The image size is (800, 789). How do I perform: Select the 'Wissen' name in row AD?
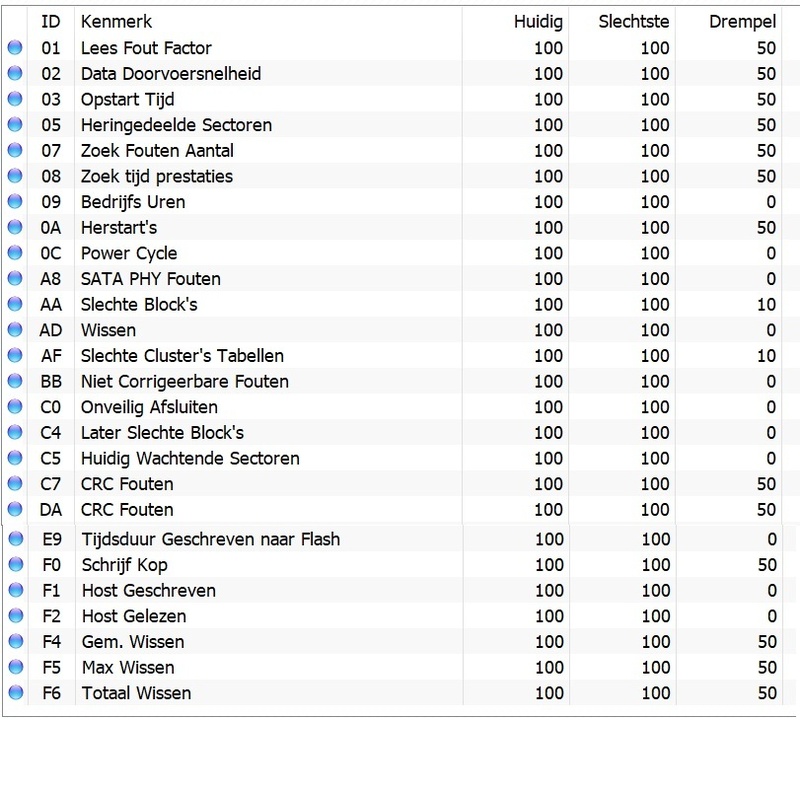108,330
